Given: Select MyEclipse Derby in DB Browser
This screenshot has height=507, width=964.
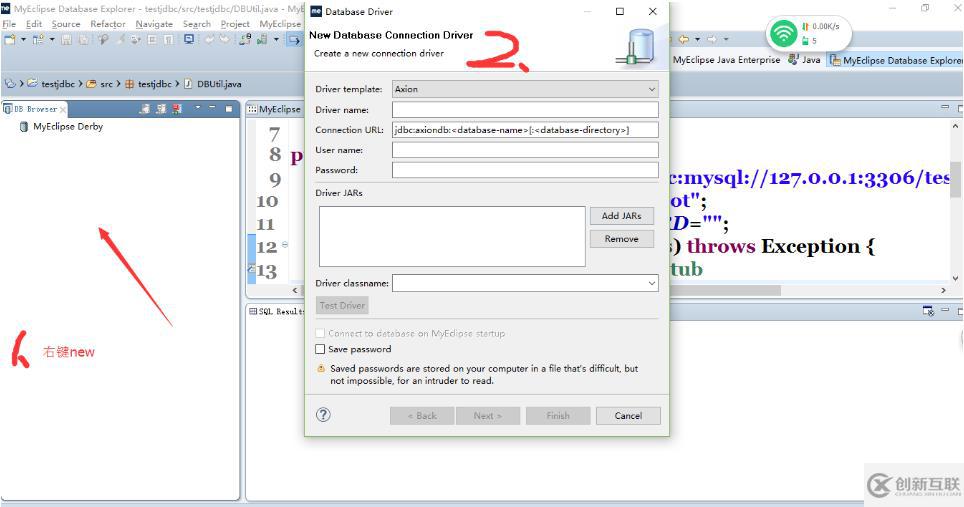Looking at the screenshot, I should tap(61, 127).
